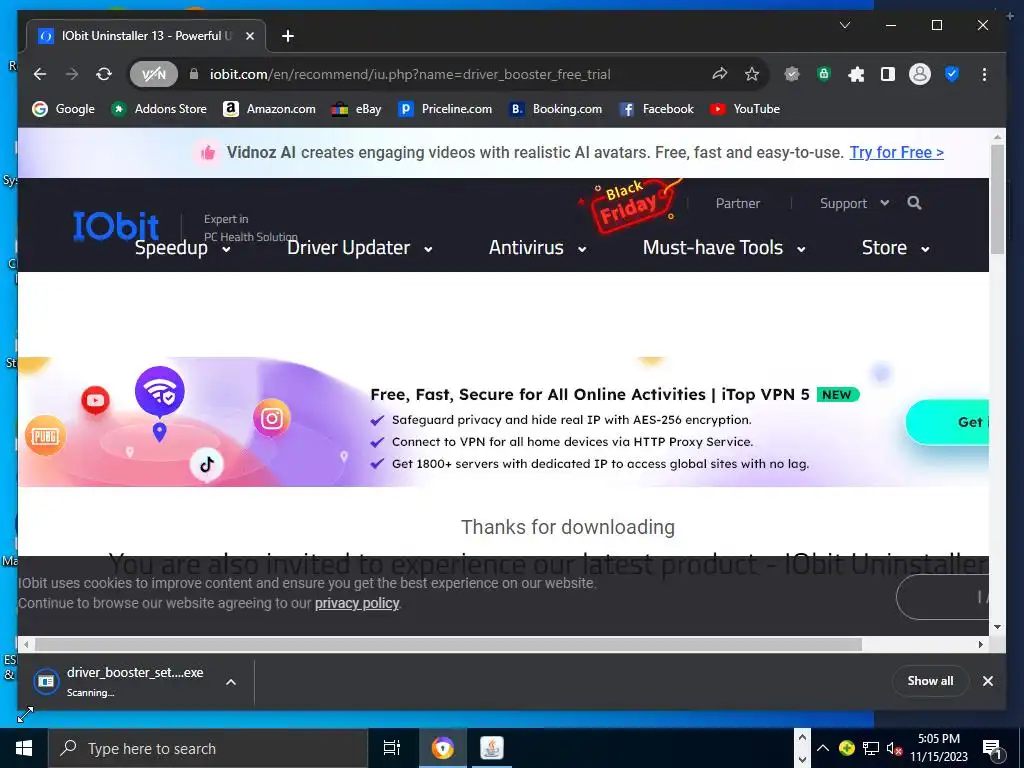Close the downloads bar
Image resolution: width=1024 pixels, height=768 pixels.
(987, 681)
